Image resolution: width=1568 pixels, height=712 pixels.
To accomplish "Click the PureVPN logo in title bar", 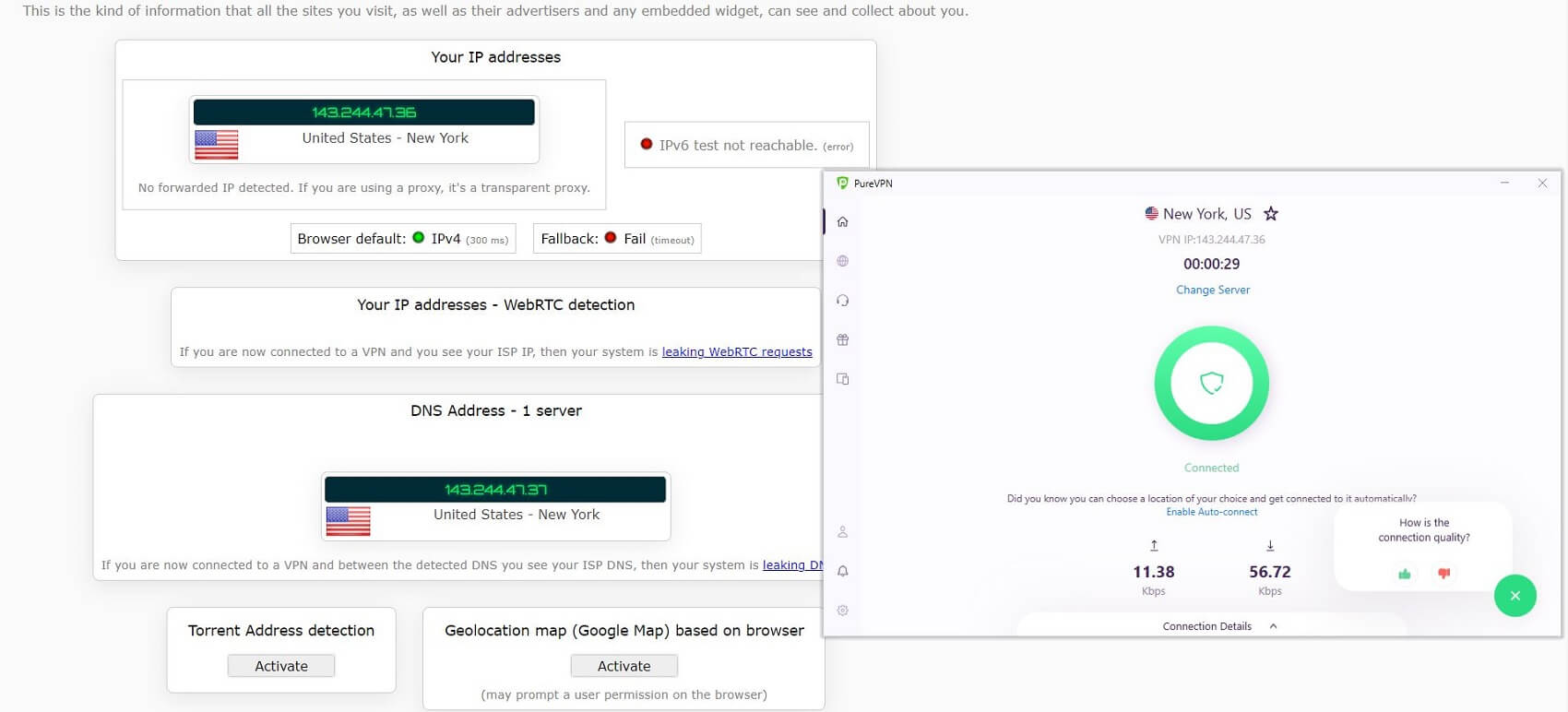I will point(842,184).
